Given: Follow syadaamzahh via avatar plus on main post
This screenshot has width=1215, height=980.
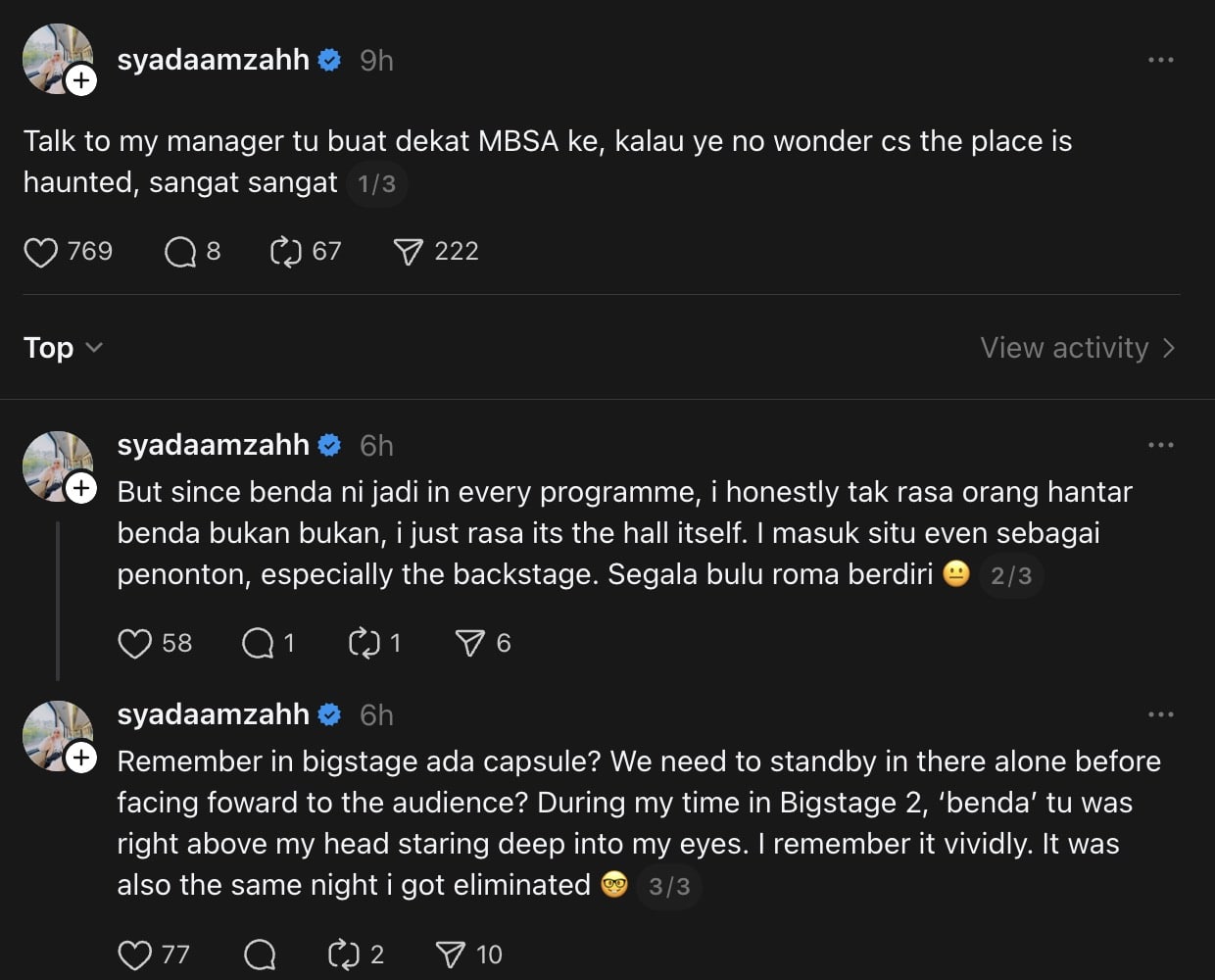Looking at the screenshot, I should click(81, 80).
